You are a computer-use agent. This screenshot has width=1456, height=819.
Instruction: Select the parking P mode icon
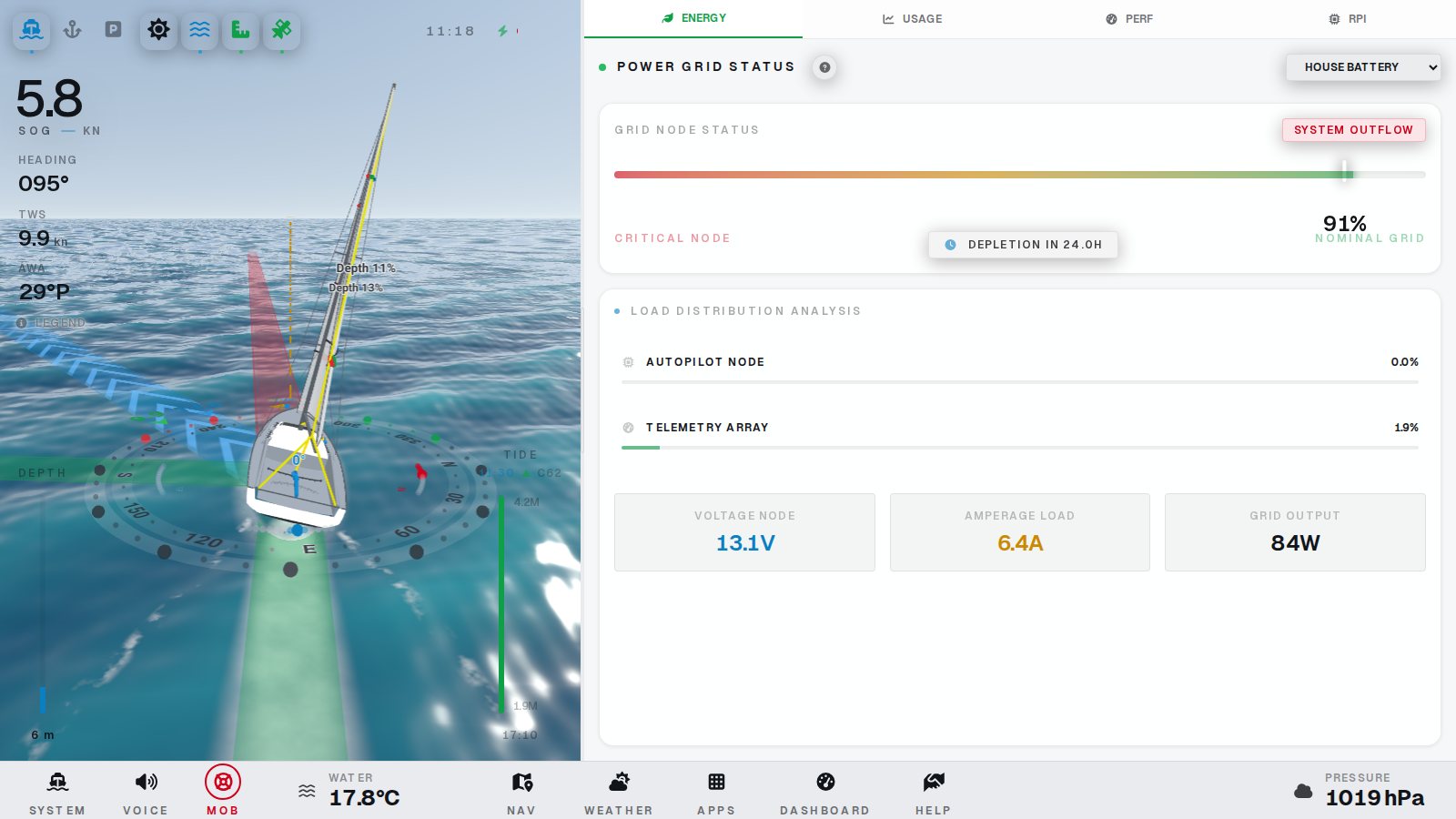(113, 30)
